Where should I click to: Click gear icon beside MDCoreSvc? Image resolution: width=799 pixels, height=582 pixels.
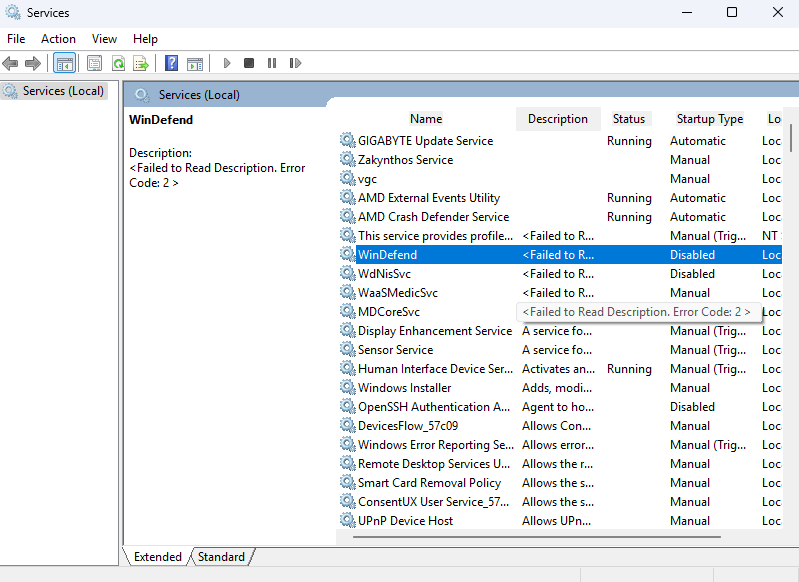pyautogui.click(x=348, y=311)
